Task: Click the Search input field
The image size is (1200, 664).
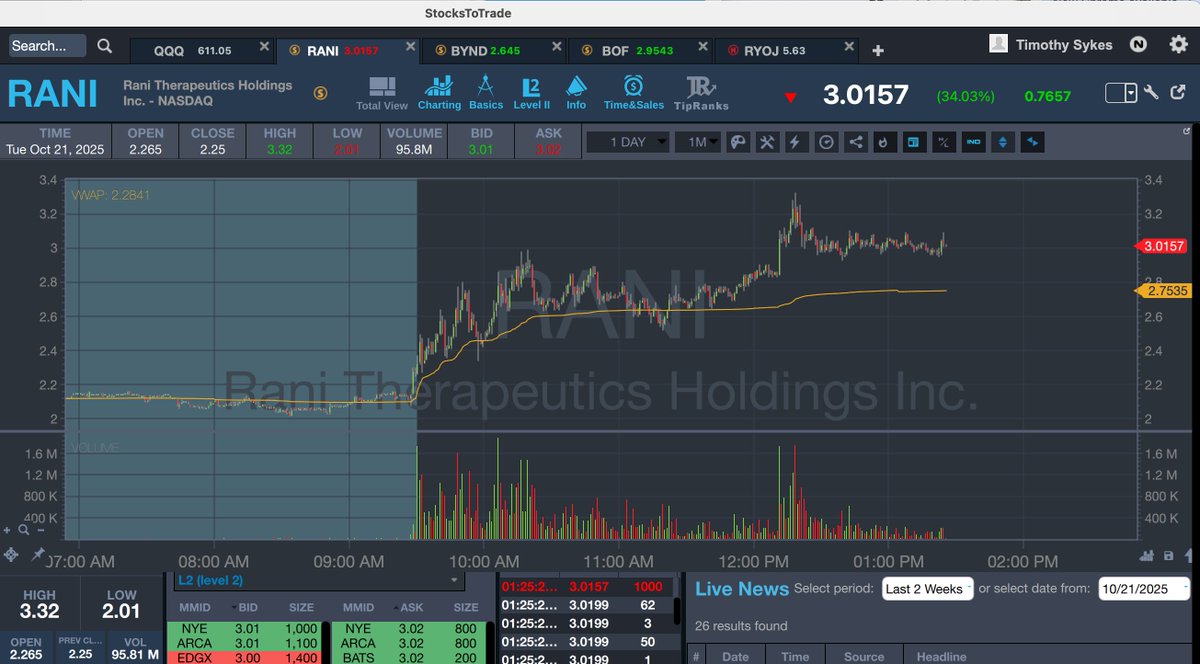Action: [x=48, y=46]
